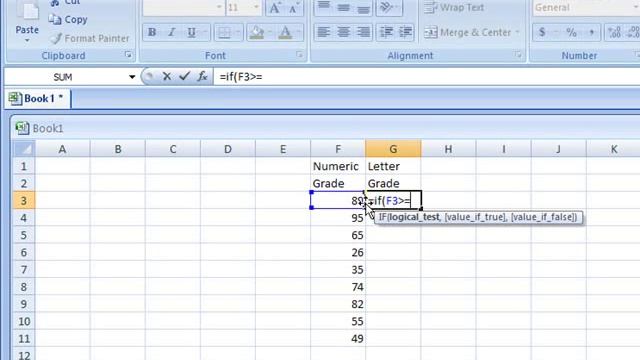The height and width of the screenshot is (360, 640).
Task: Select column F header
Action: pos(338,149)
